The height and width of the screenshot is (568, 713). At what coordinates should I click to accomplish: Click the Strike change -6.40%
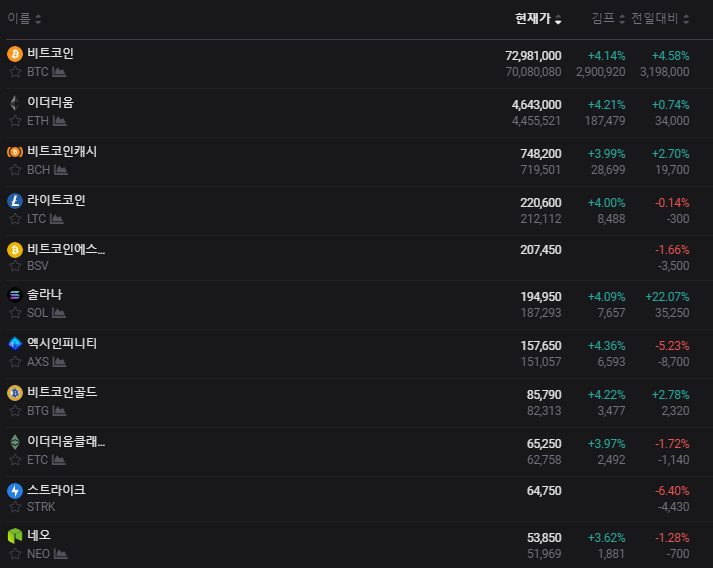click(672, 491)
